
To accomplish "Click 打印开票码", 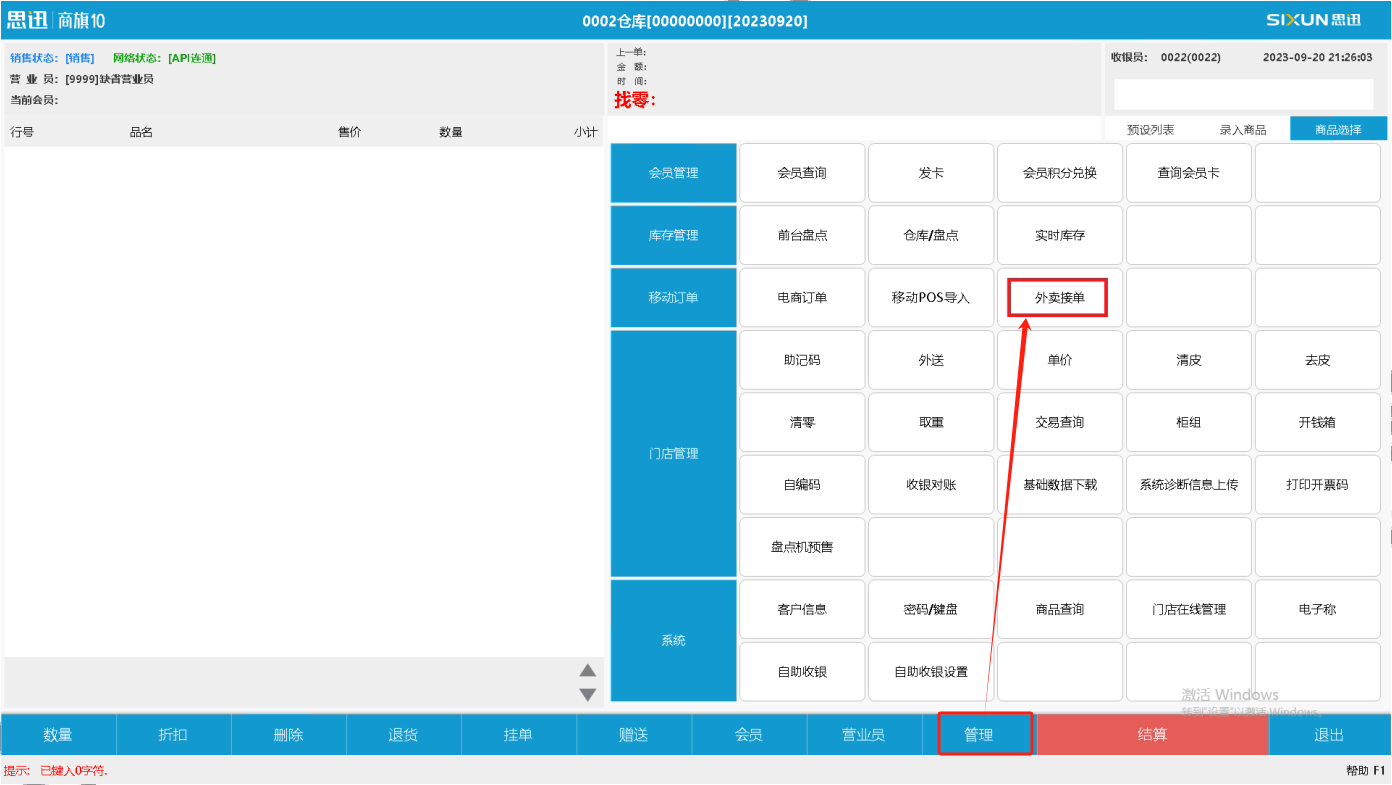I will pyautogui.click(x=1318, y=484).
